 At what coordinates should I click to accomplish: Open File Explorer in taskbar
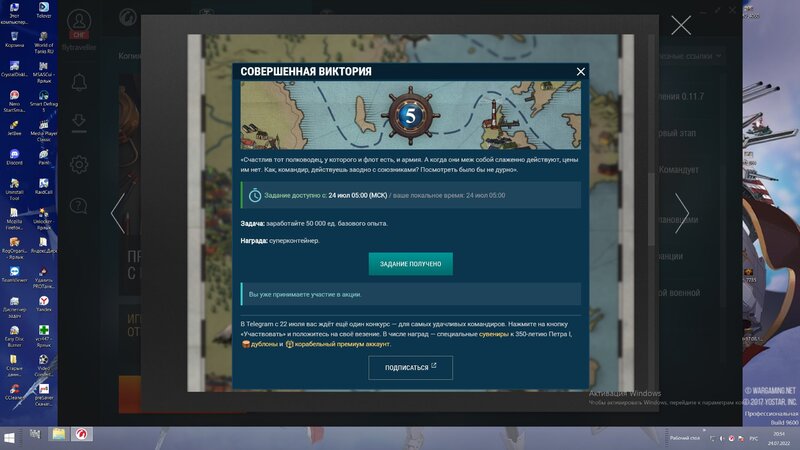coord(58,434)
